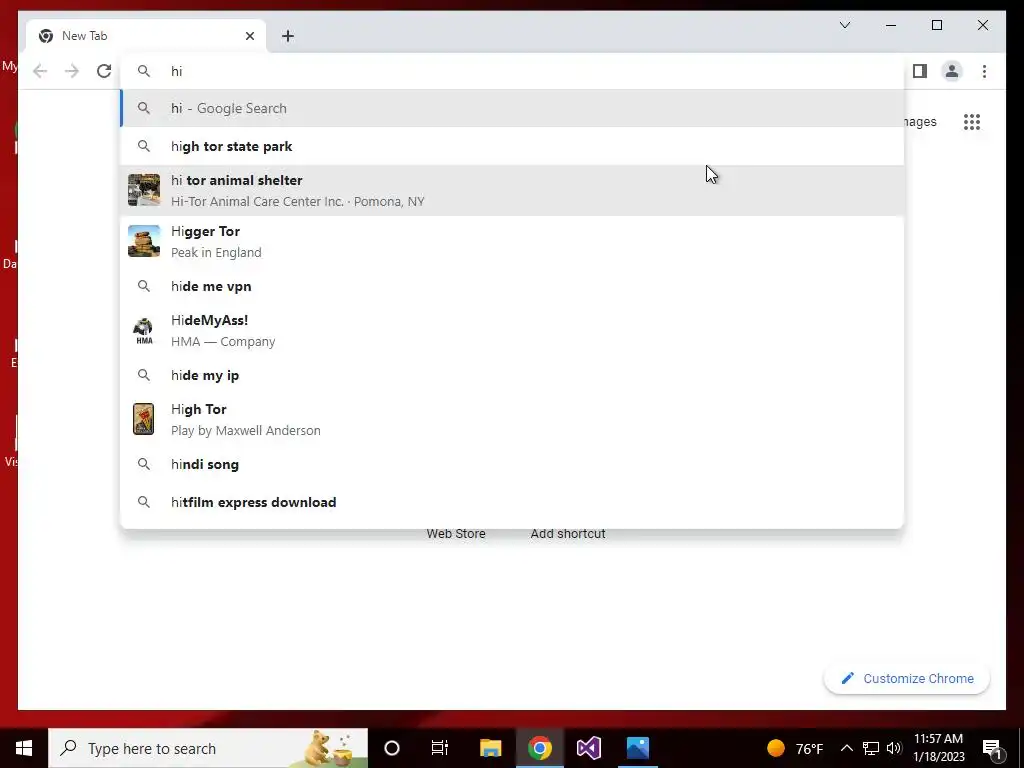Open the Web Store shortcut
The image size is (1024, 768).
(x=456, y=534)
